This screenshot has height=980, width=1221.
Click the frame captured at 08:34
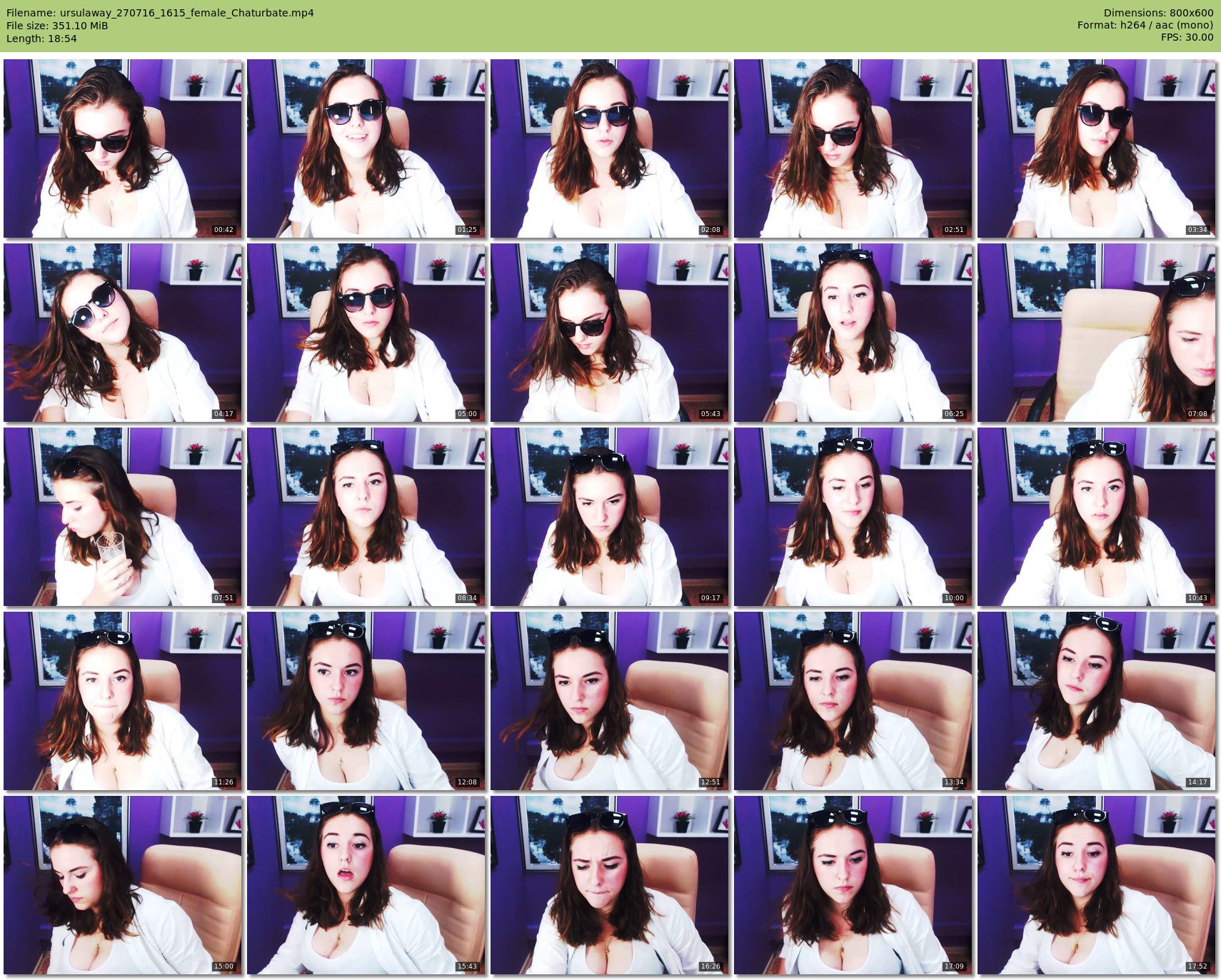point(366,517)
